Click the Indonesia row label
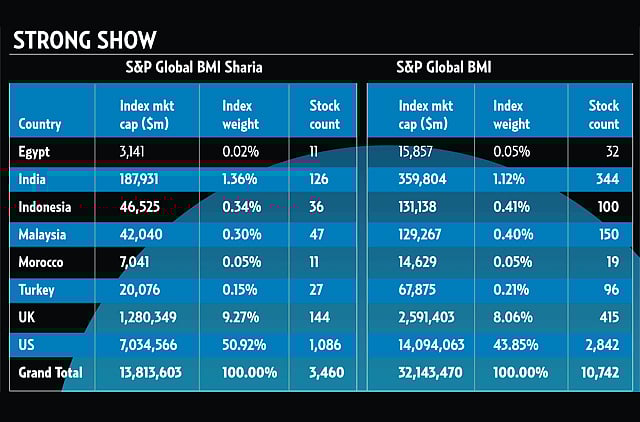 pos(46,207)
